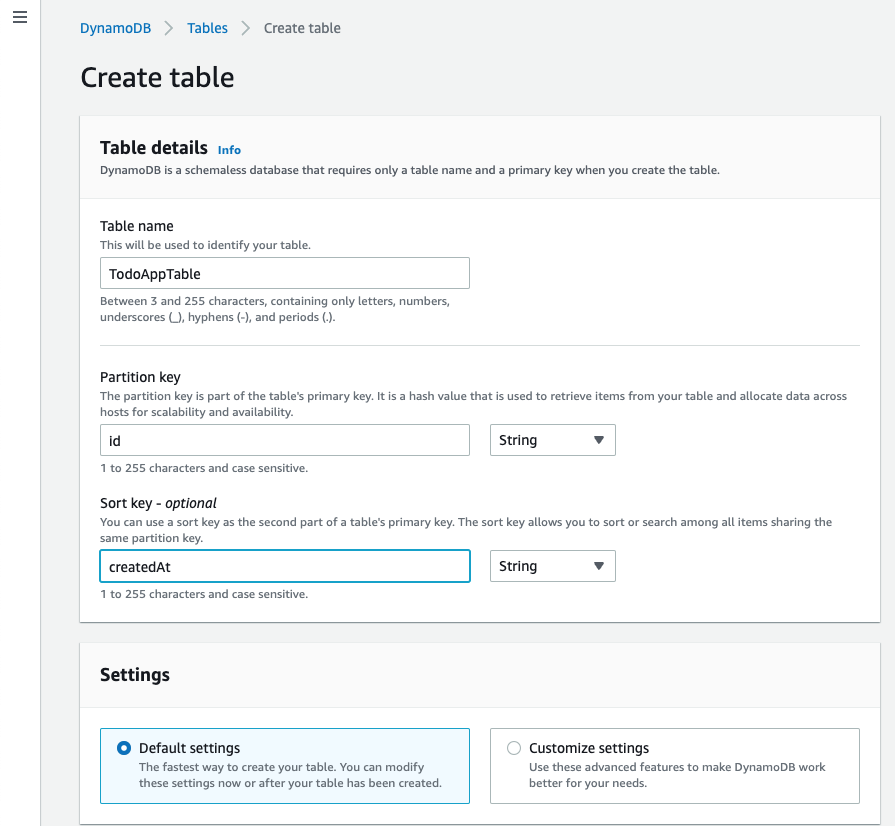
Task: Open the Info link beside Table details
Action: (x=229, y=150)
